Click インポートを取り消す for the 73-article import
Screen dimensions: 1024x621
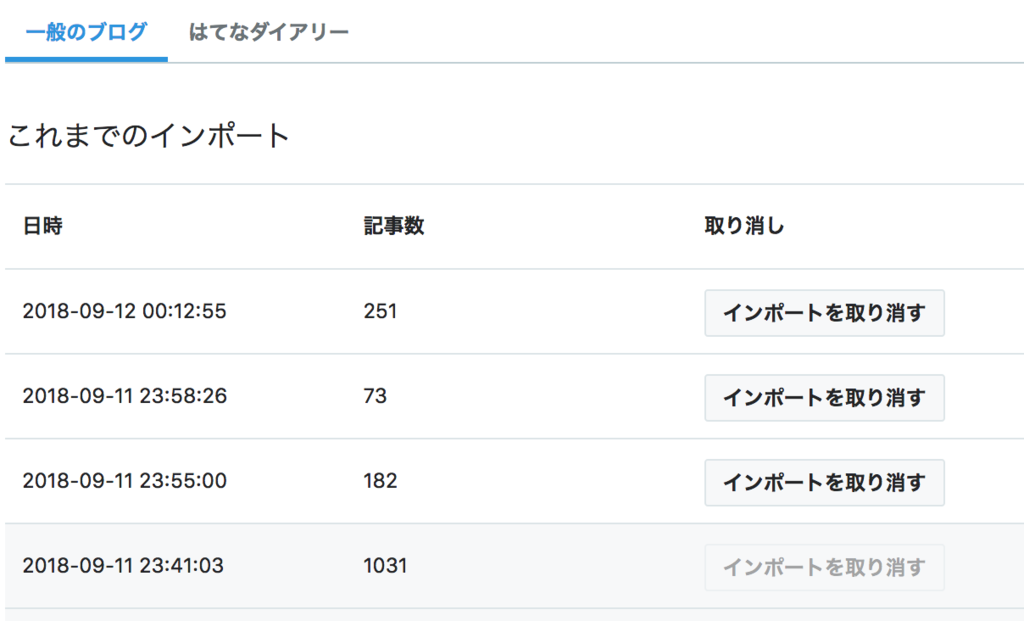pos(824,398)
